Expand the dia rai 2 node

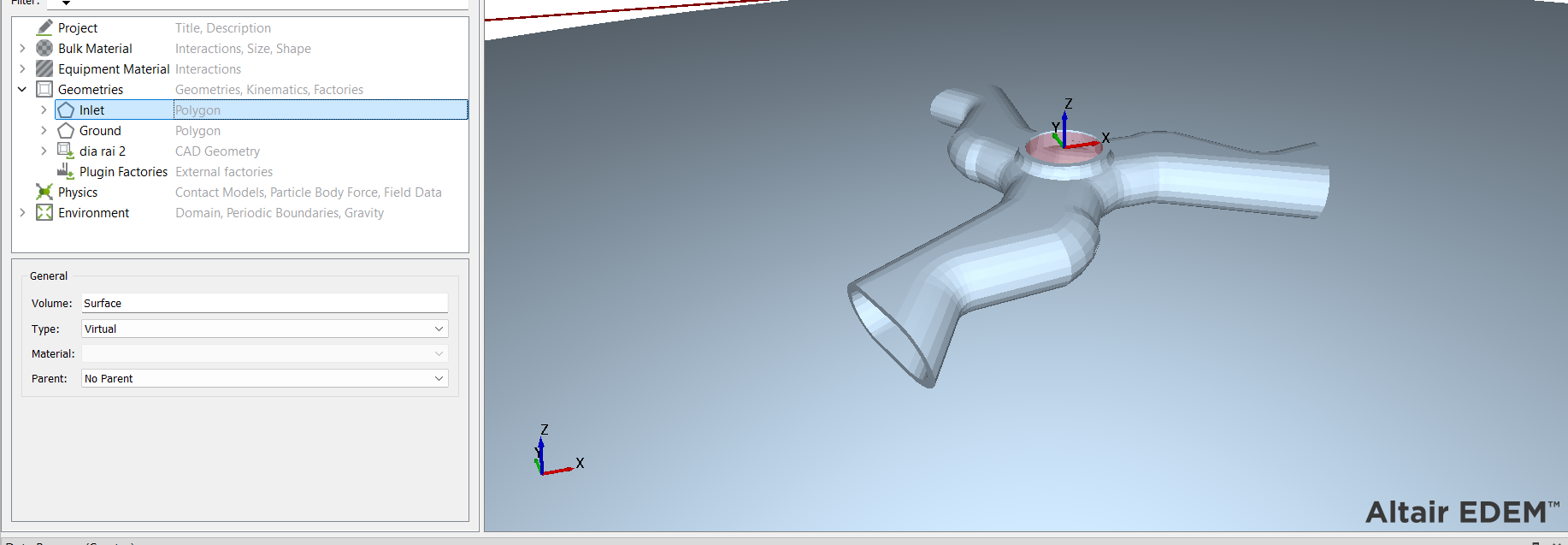pos(44,151)
